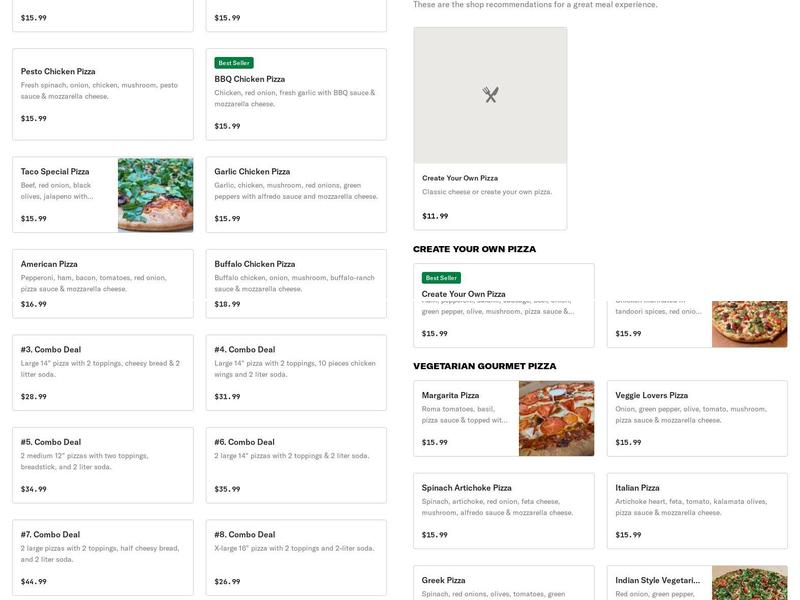This screenshot has height=600, width=800.
Task: Choose the Garlic Chicken Pizza card
Action: coord(296,194)
